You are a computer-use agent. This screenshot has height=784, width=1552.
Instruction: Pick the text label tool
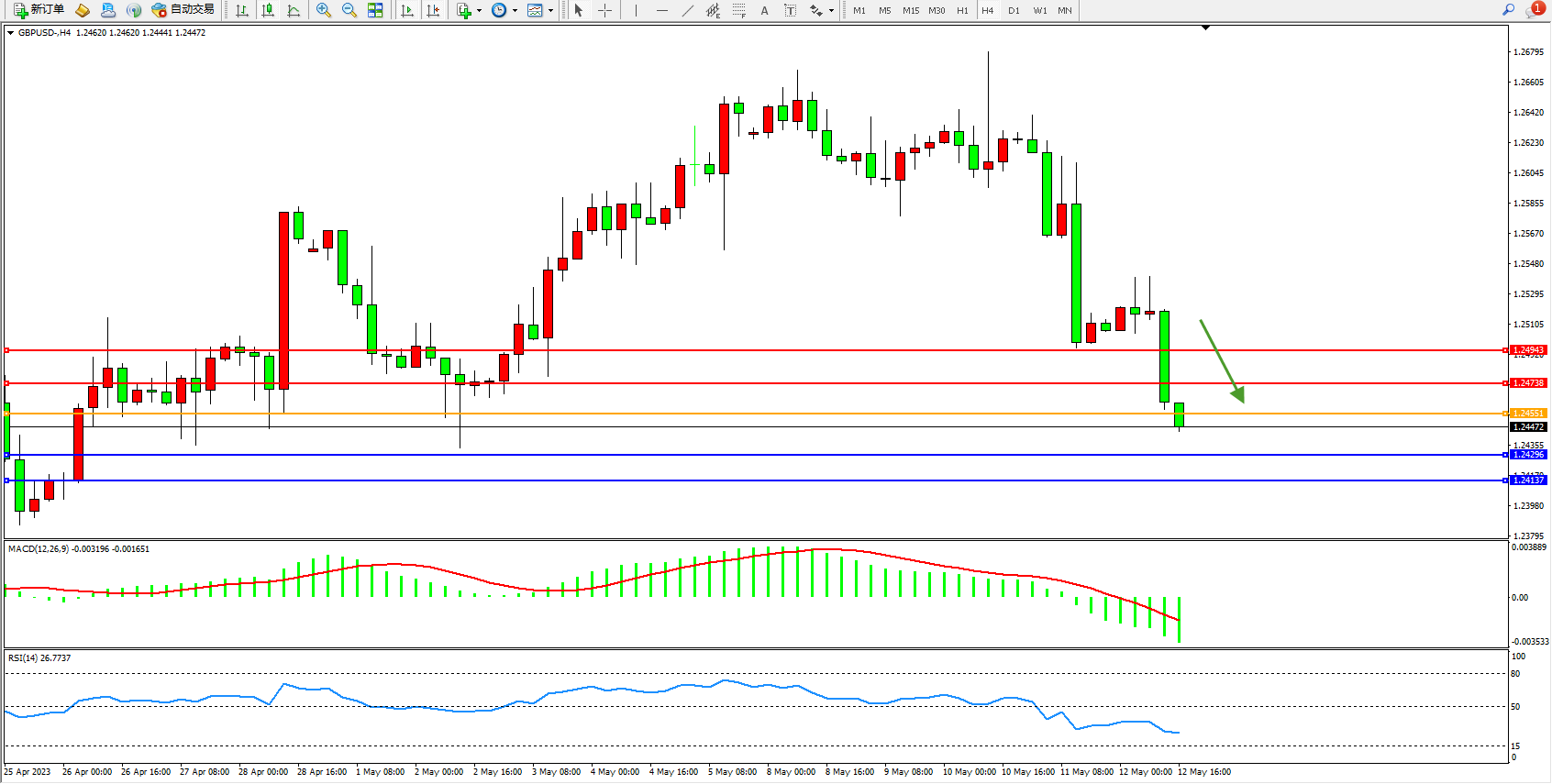point(790,10)
